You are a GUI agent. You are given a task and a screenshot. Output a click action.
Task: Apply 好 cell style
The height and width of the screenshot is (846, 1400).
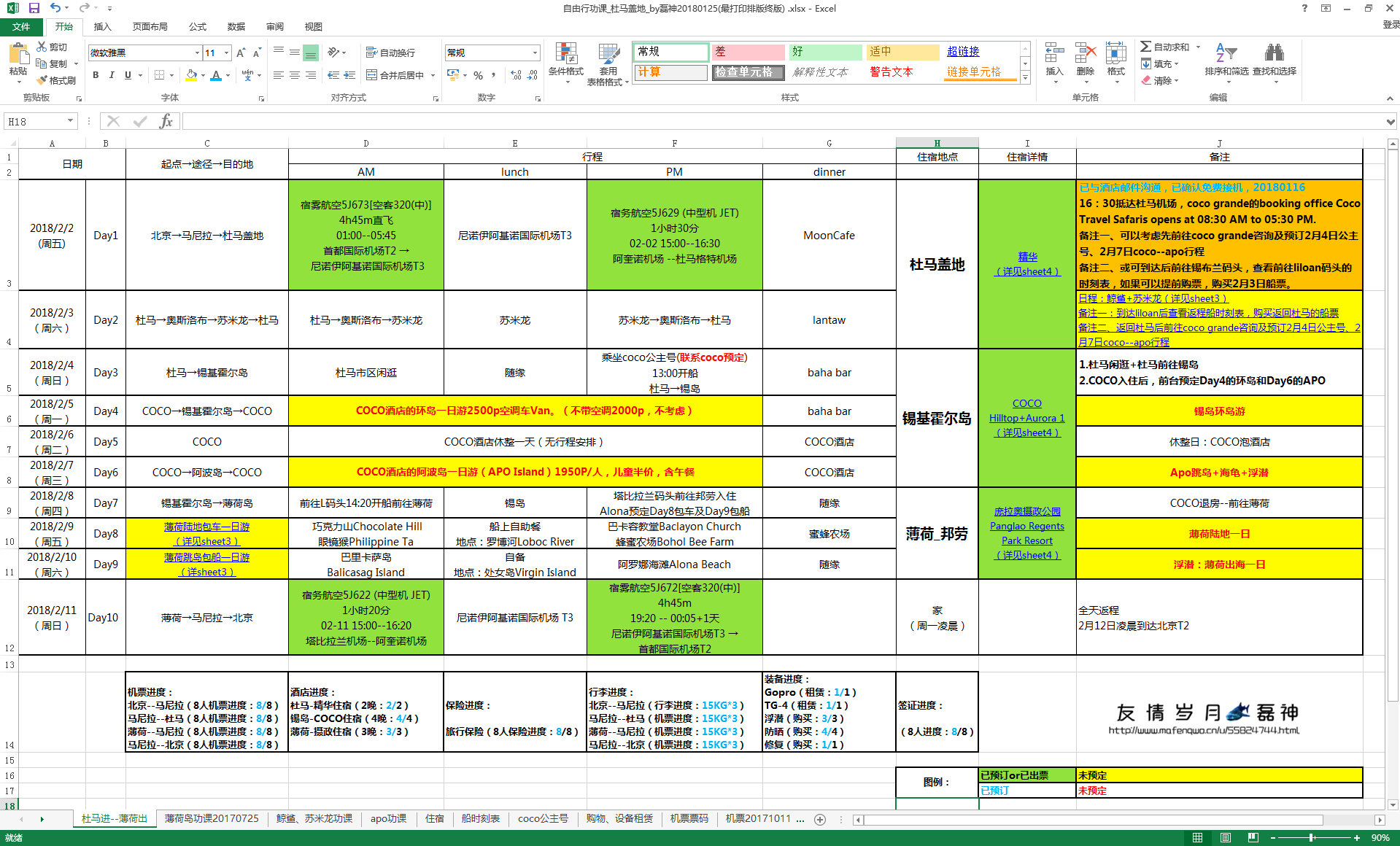[x=825, y=52]
